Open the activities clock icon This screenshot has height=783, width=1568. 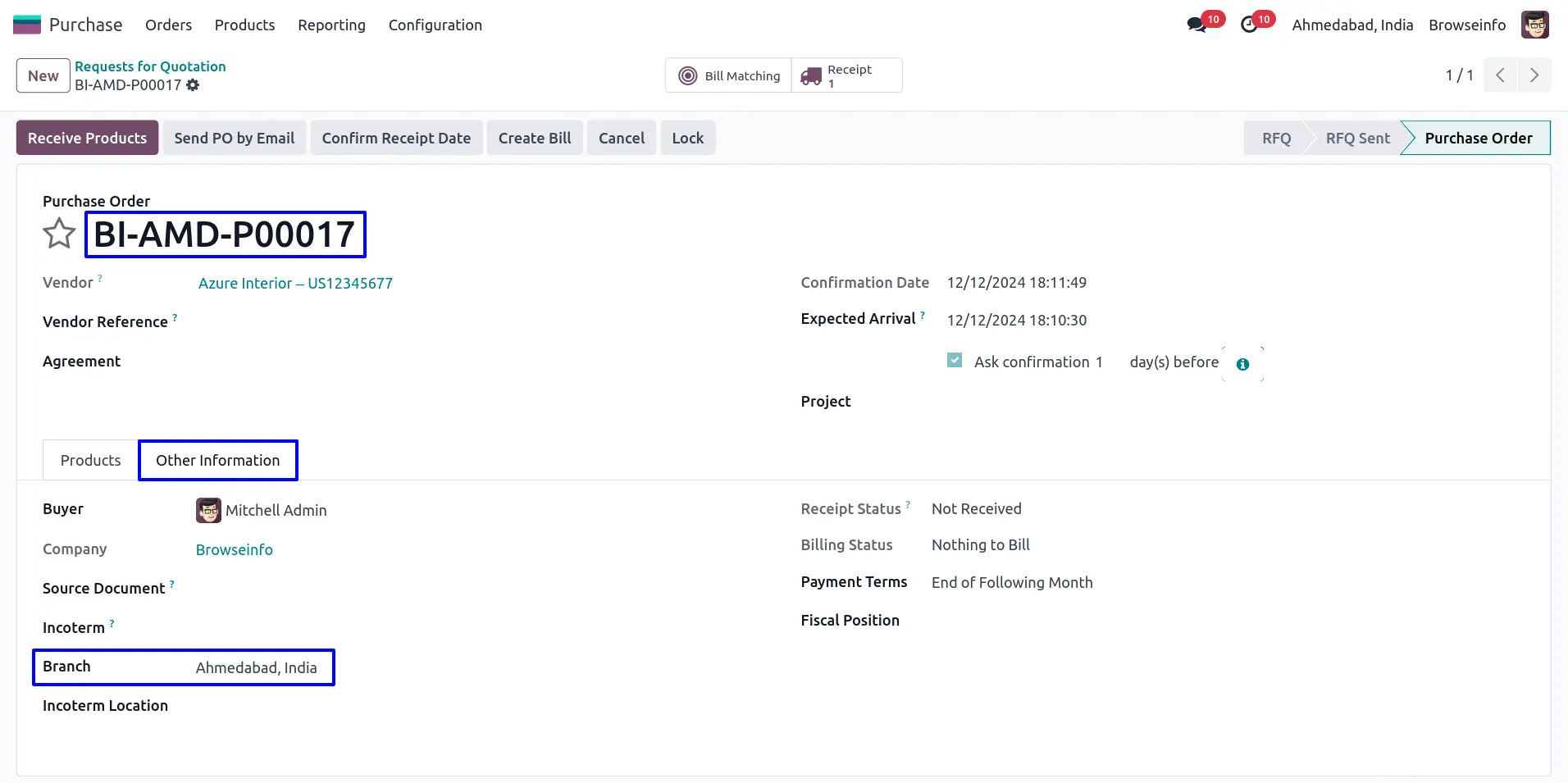coord(1249,25)
